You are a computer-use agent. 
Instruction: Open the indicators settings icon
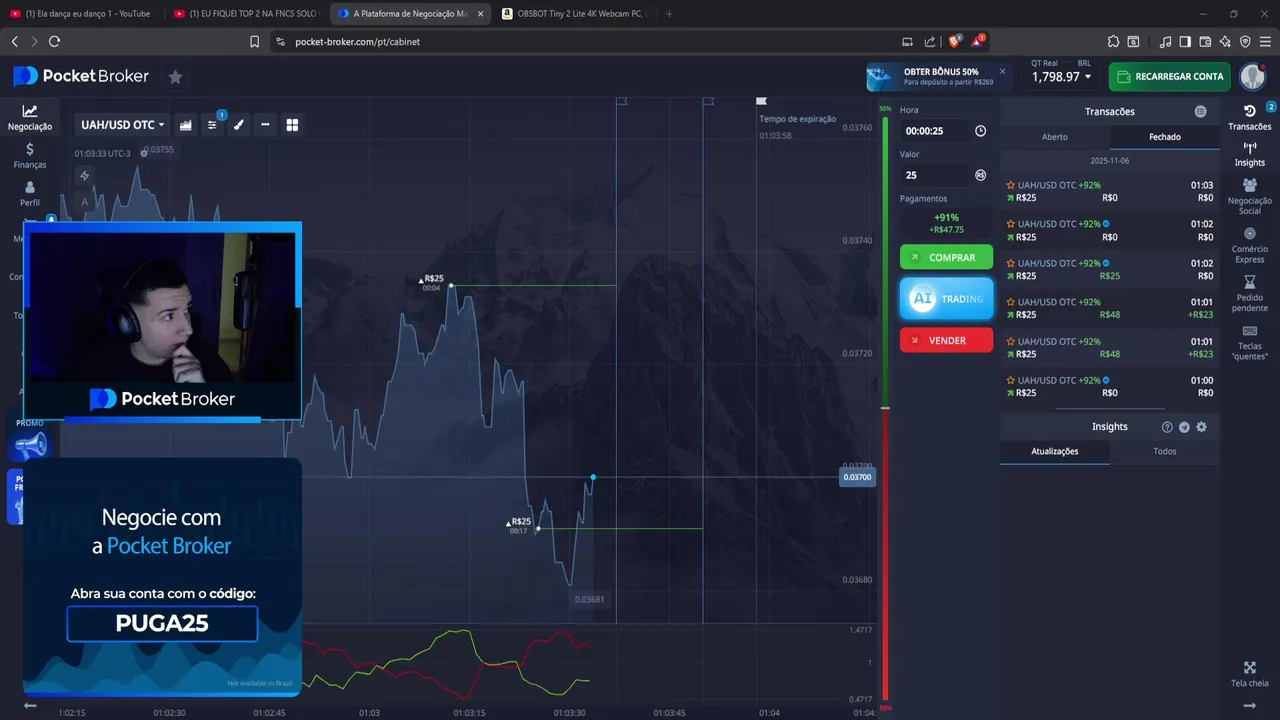point(212,125)
